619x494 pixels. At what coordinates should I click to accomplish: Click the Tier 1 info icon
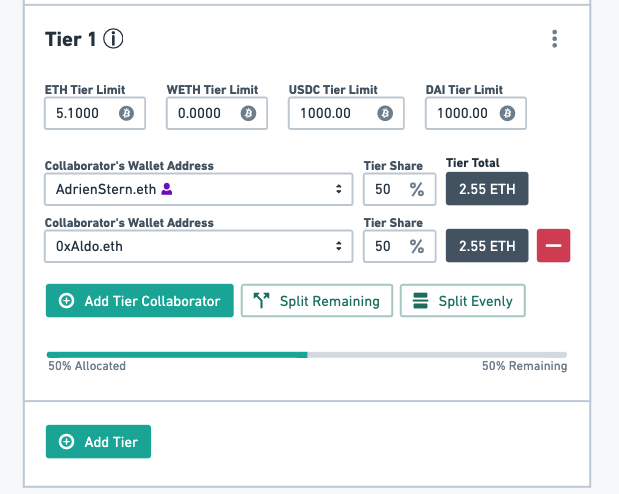pos(113,39)
